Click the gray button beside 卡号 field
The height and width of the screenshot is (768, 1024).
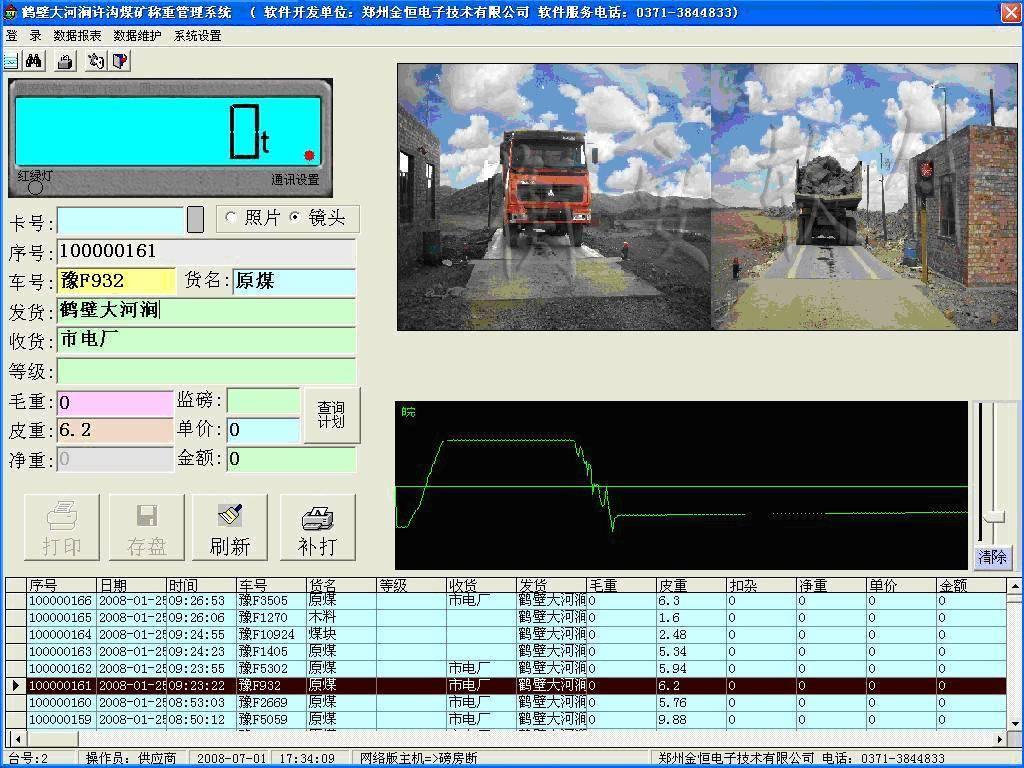(195, 219)
